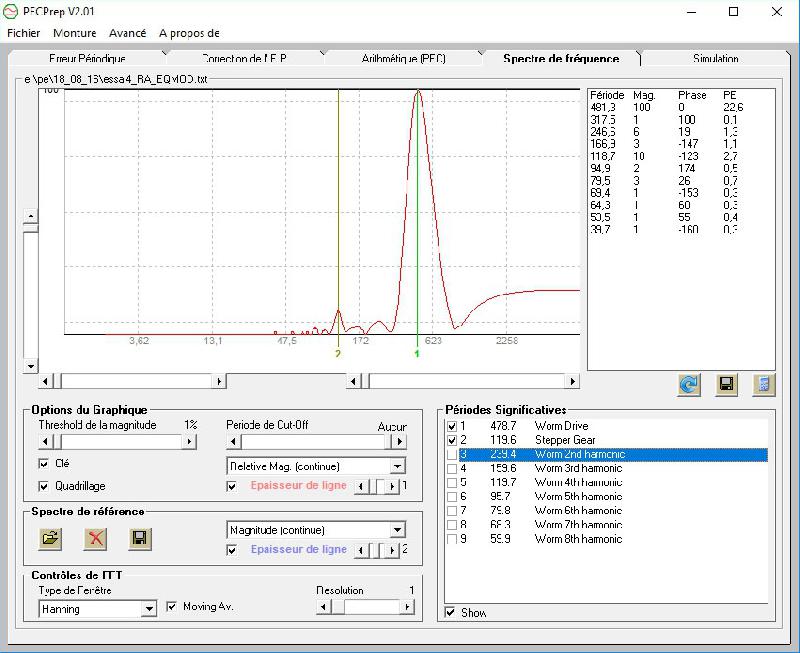This screenshot has width=800, height=653.
Task: Open the A propos de menu
Action: click(189, 33)
